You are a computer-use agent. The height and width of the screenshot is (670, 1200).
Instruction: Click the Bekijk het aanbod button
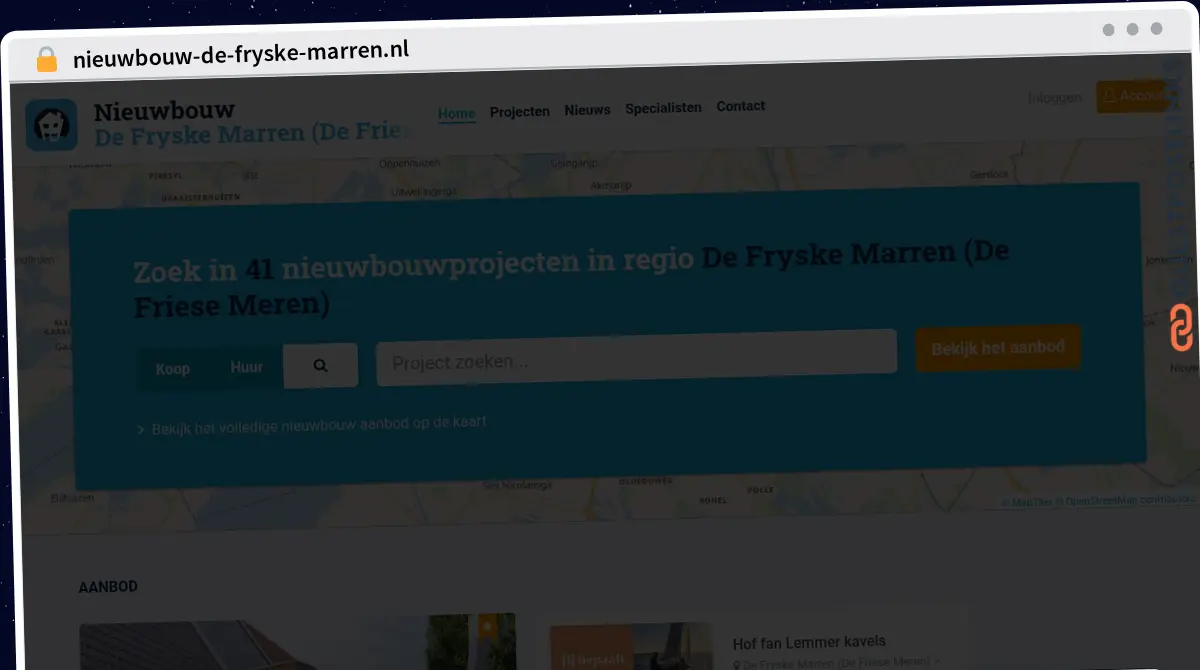click(x=998, y=348)
